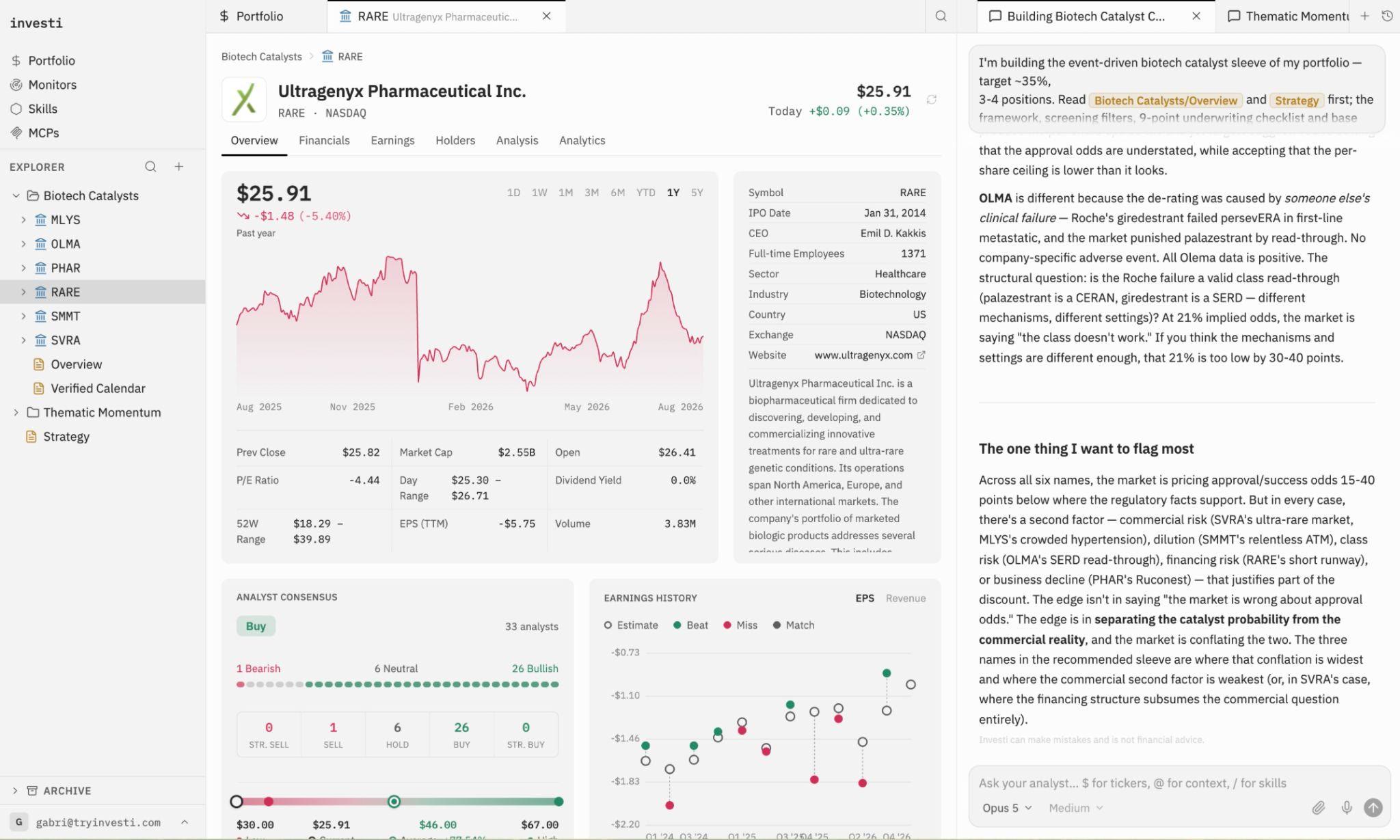Expand the Thematic Momentum folder
The height and width of the screenshot is (840, 1400).
[16, 413]
